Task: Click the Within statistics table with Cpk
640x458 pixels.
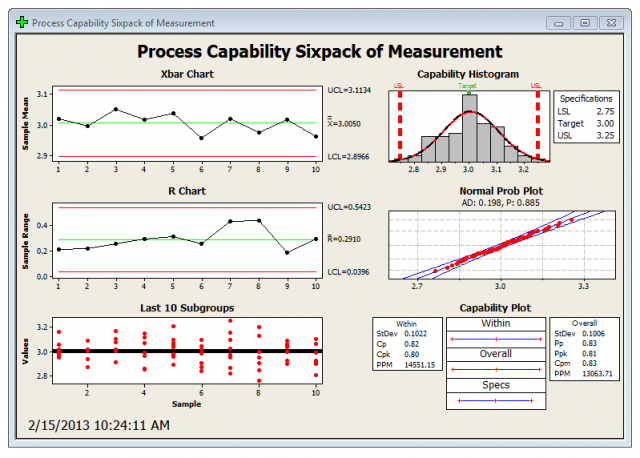Action: click(407, 346)
